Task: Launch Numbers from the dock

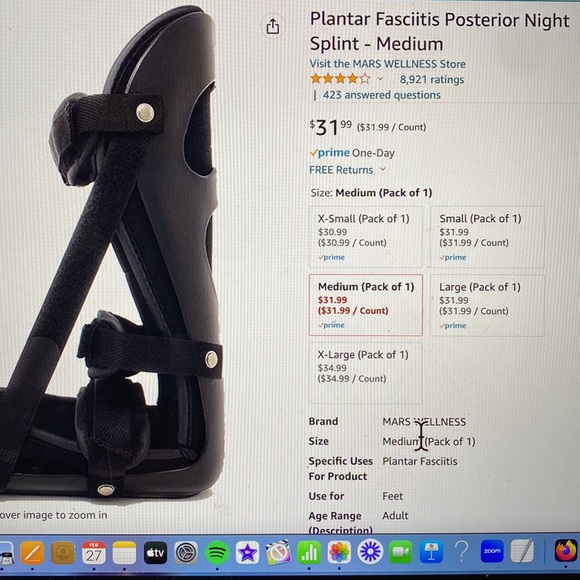Action: (309, 553)
